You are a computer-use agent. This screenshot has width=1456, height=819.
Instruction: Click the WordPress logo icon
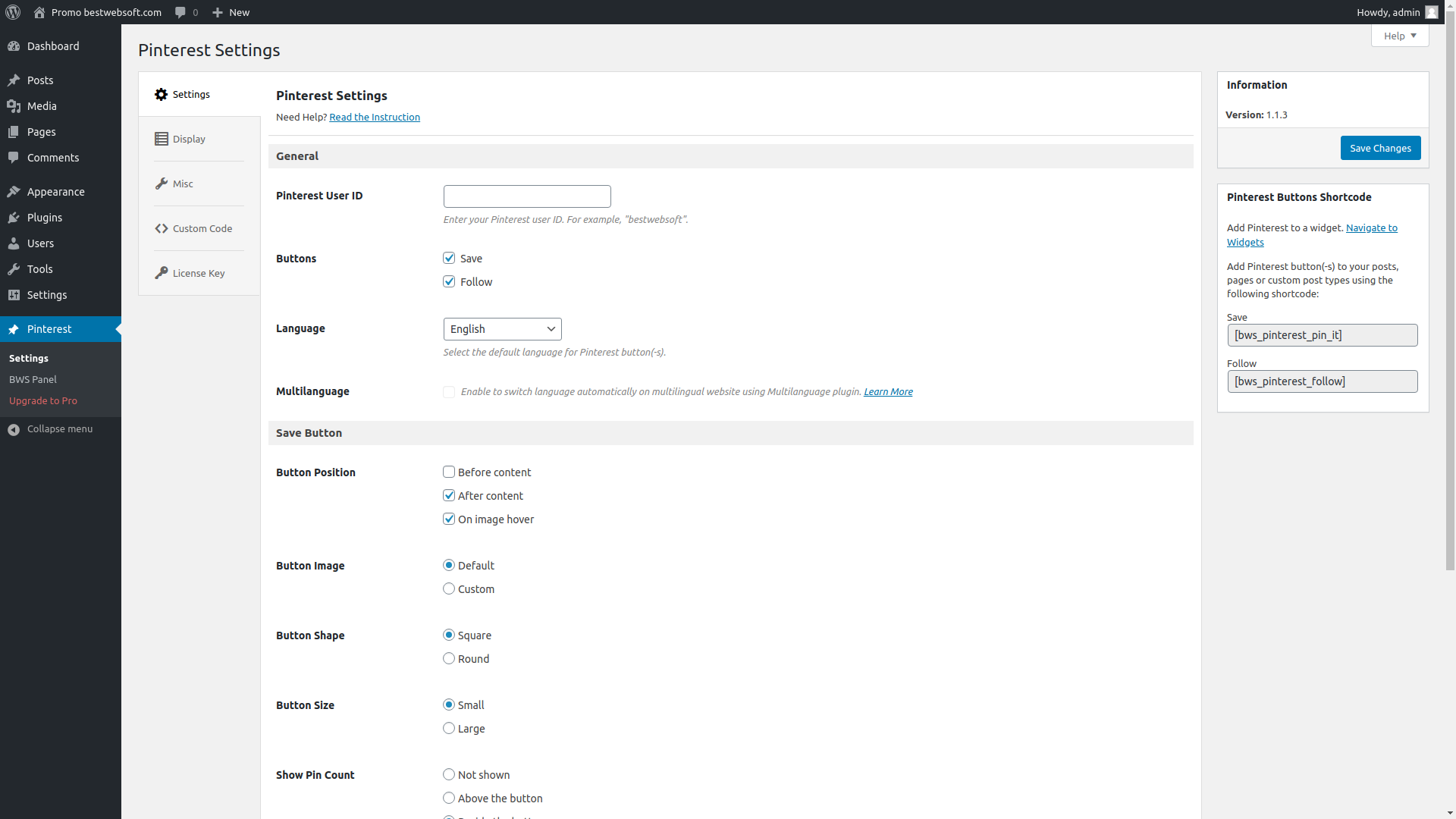pyautogui.click(x=13, y=12)
